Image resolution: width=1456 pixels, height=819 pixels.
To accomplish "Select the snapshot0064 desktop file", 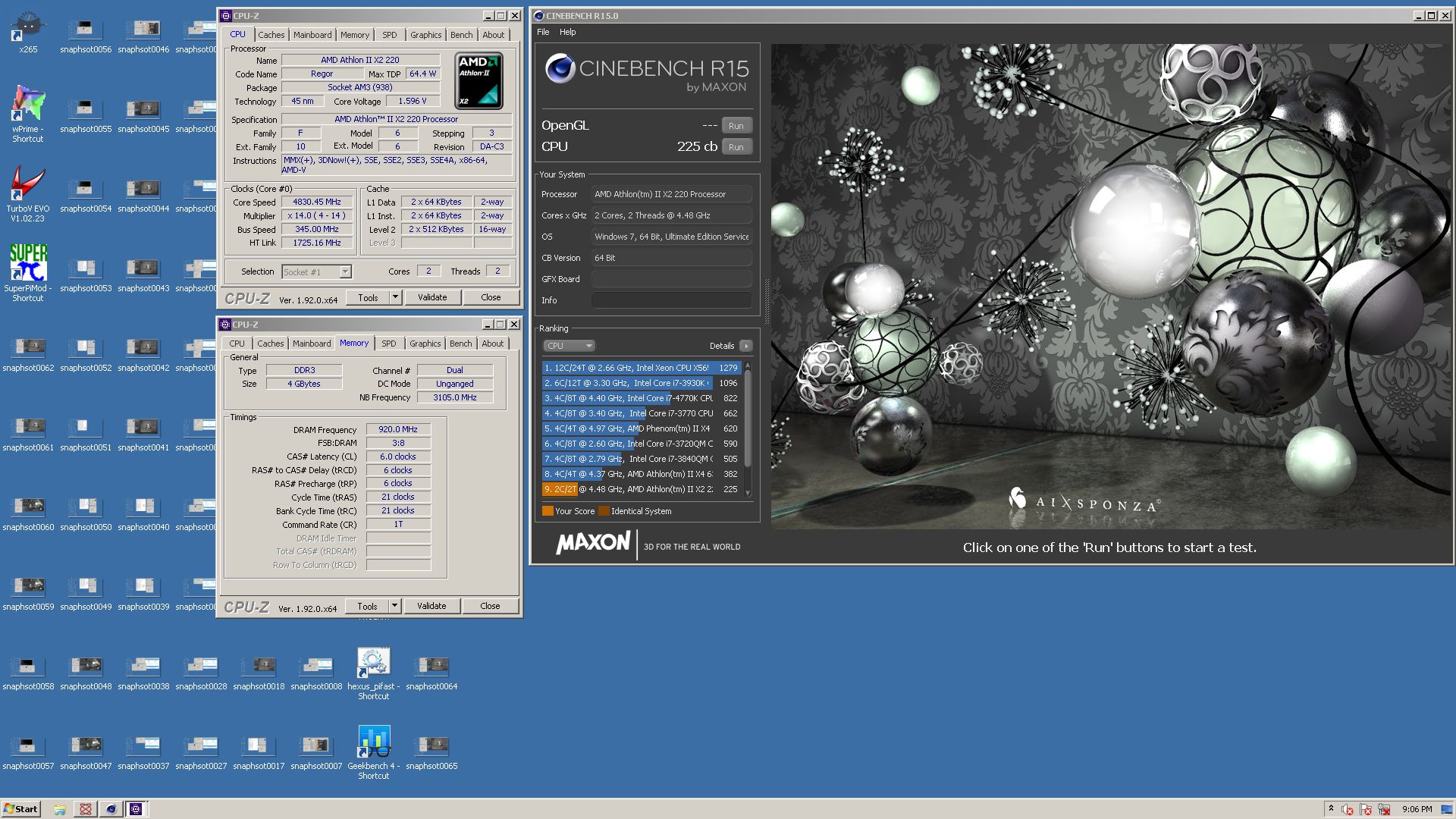I will (x=431, y=673).
